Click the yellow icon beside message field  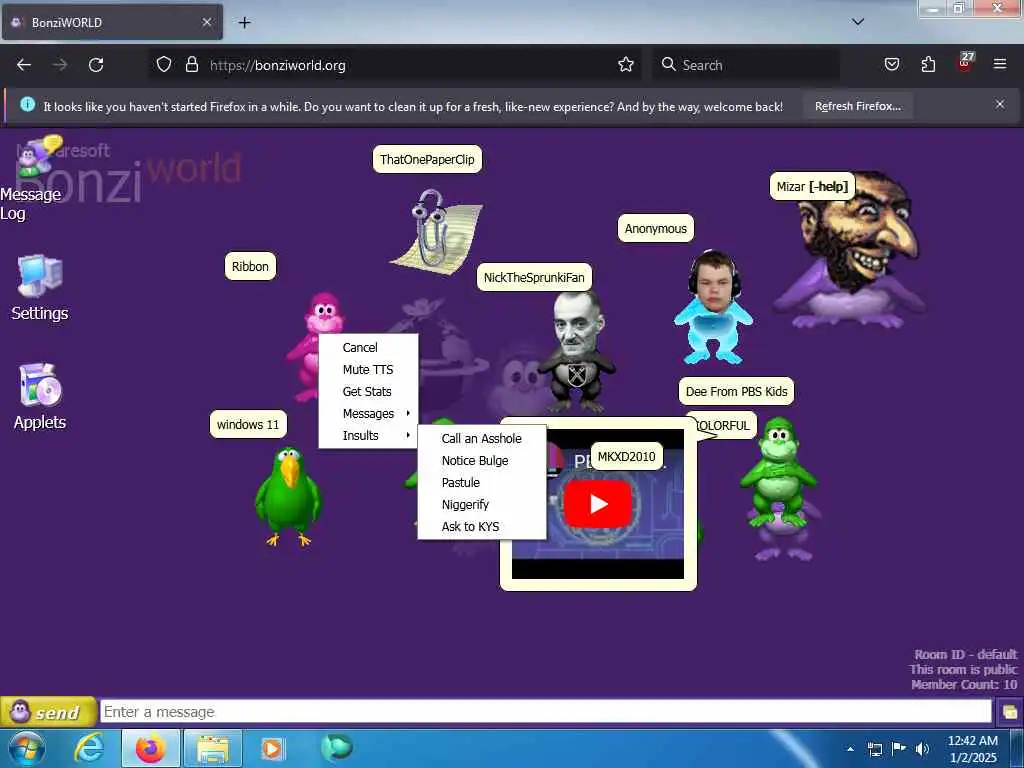point(1009,712)
